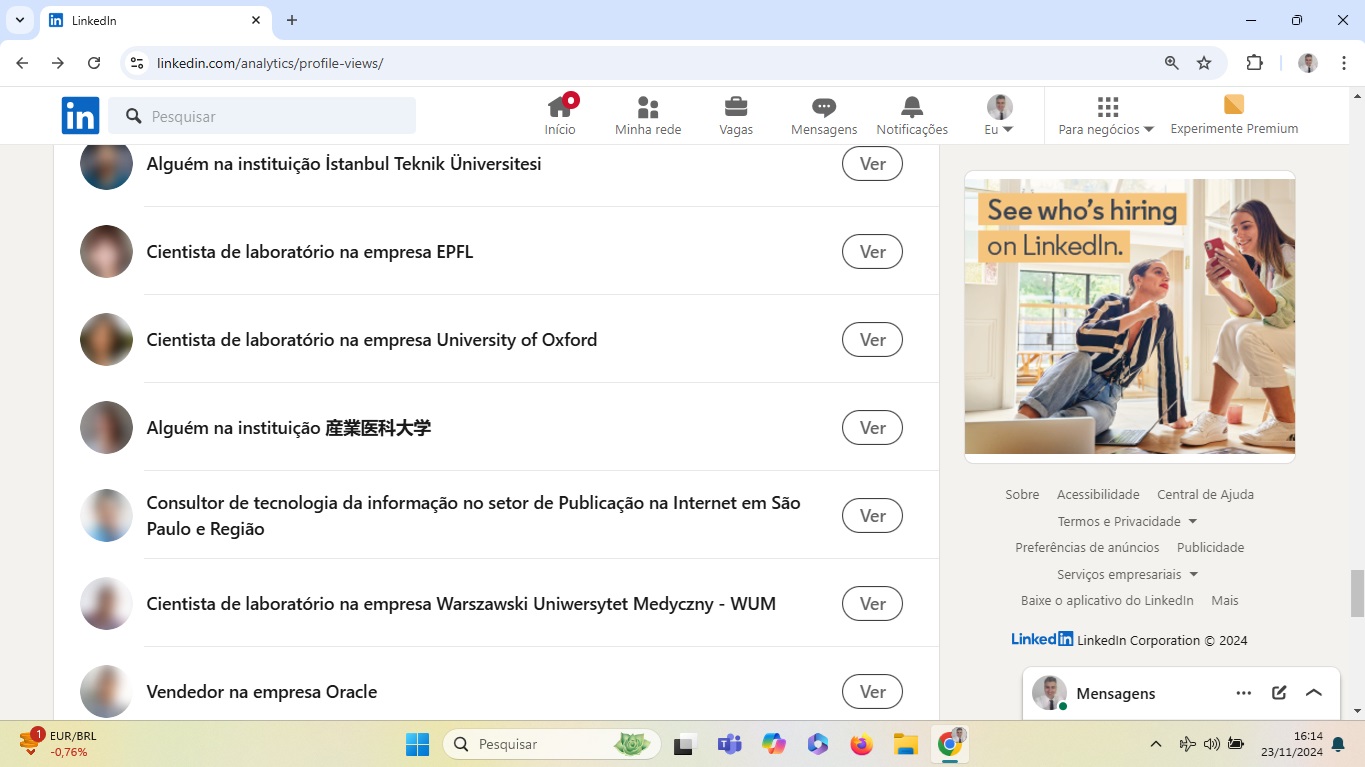This screenshot has width=1365, height=767.
Task: Open the Acessibilidade footer link
Action: click(x=1098, y=494)
